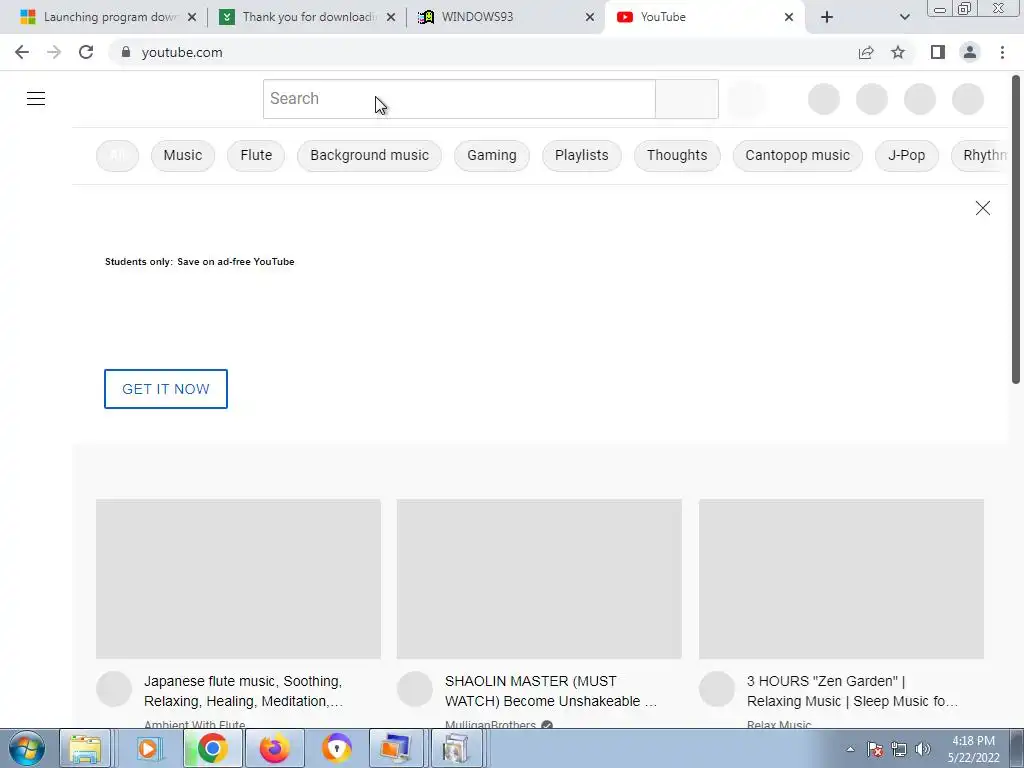Select the YouTube browser tab

(x=705, y=17)
